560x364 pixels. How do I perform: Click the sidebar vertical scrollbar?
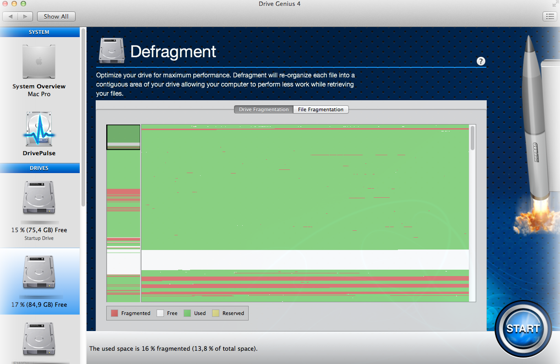tap(82, 118)
